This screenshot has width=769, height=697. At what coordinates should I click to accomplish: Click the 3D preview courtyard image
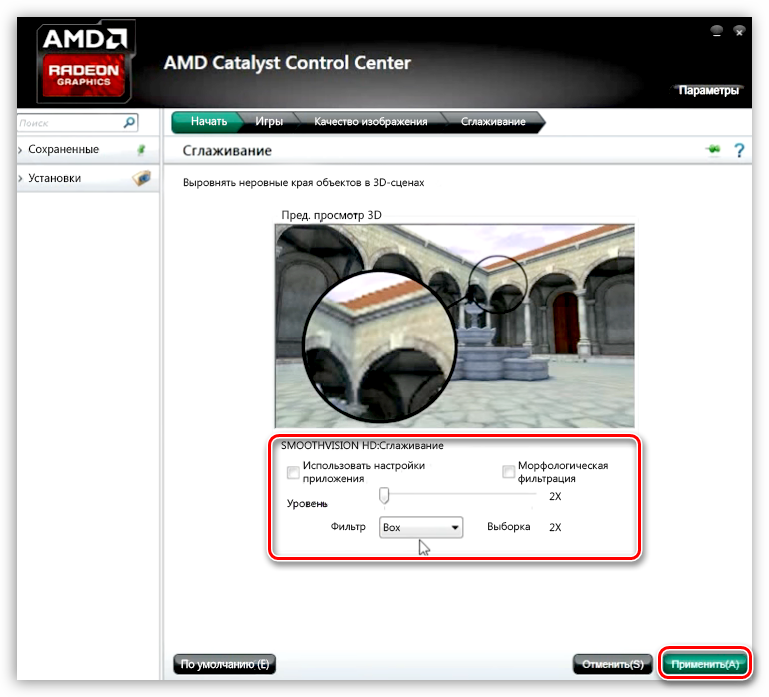(455, 326)
